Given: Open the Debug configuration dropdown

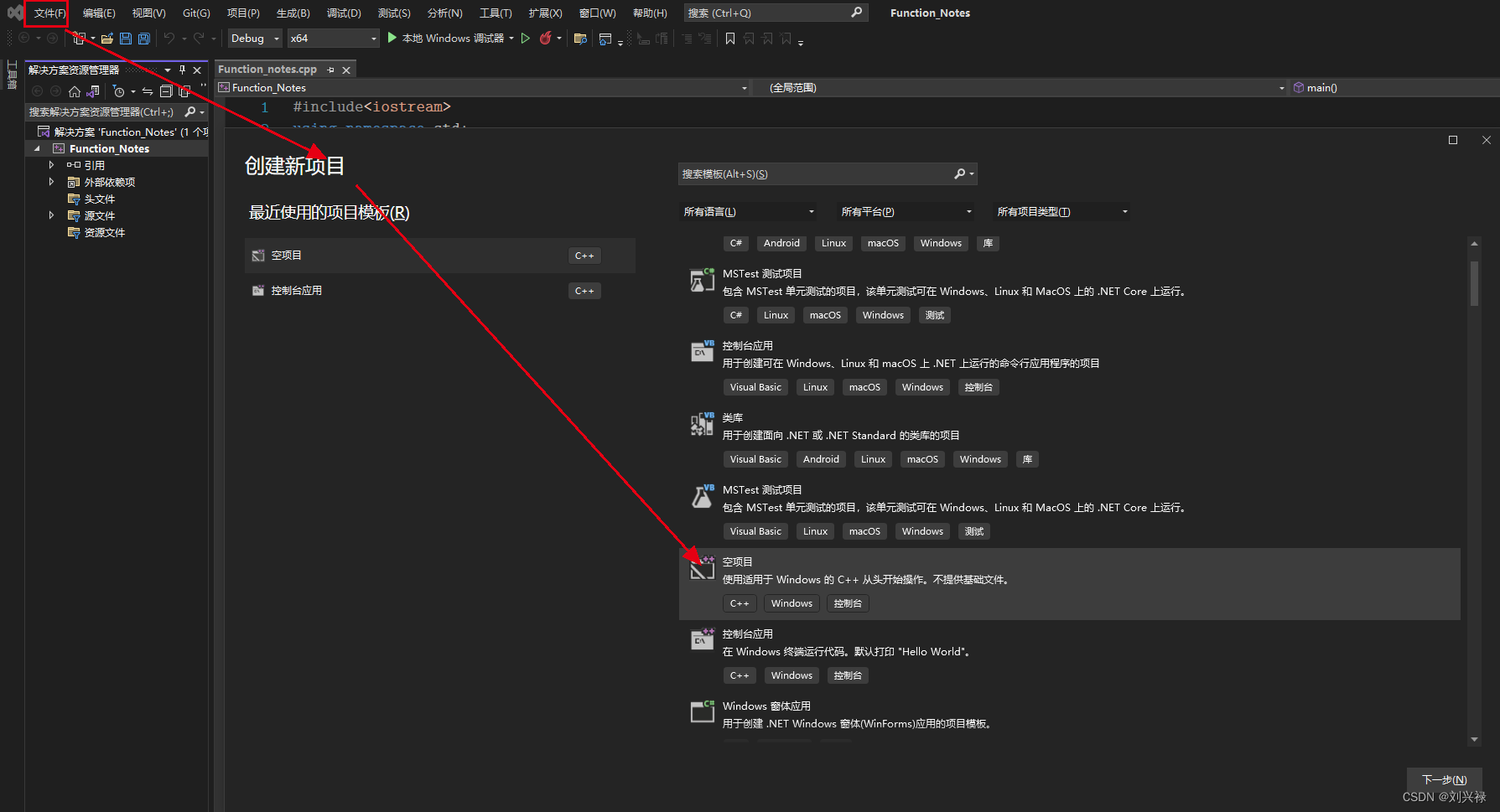Looking at the screenshot, I should tap(255, 39).
